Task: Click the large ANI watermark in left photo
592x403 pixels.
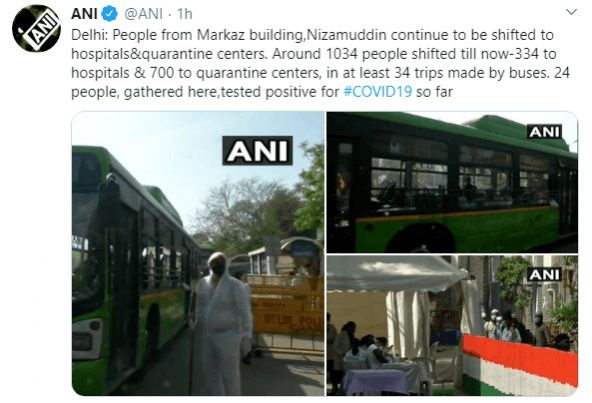Action: (x=257, y=151)
